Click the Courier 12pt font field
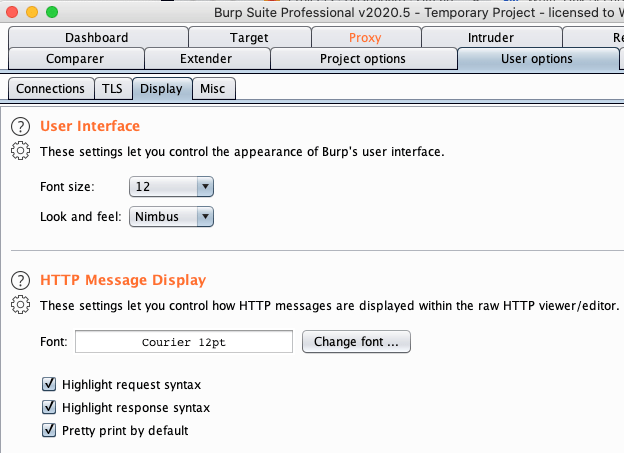 [x=188, y=342]
